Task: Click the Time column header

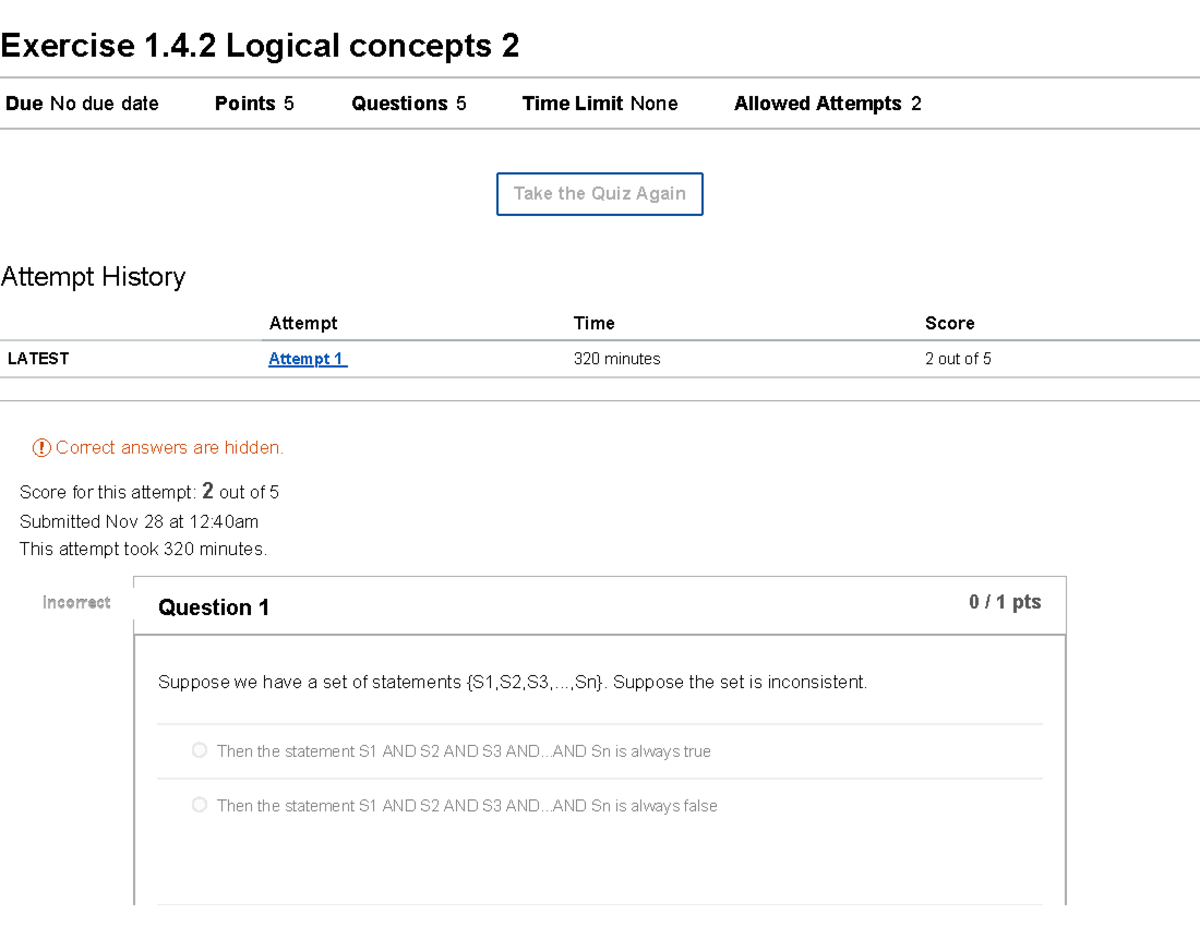Action: click(594, 323)
